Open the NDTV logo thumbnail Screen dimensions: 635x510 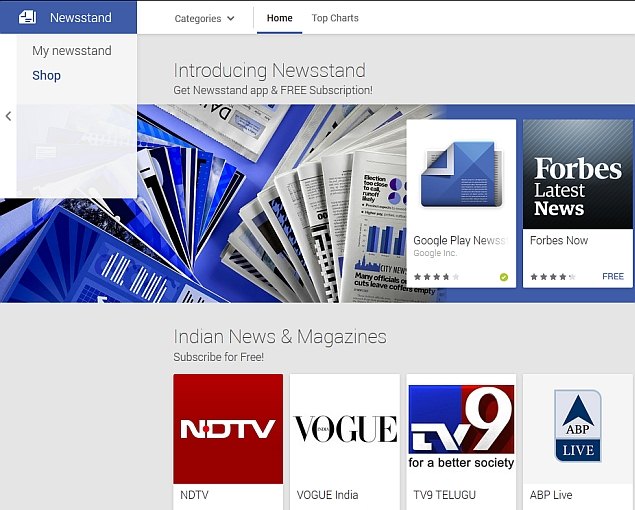coord(228,429)
